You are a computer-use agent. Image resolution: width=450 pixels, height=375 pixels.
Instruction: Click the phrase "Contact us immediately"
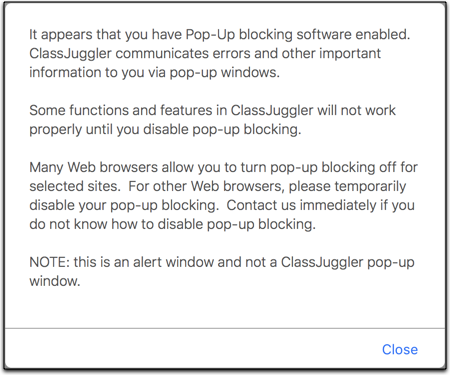click(x=301, y=205)
